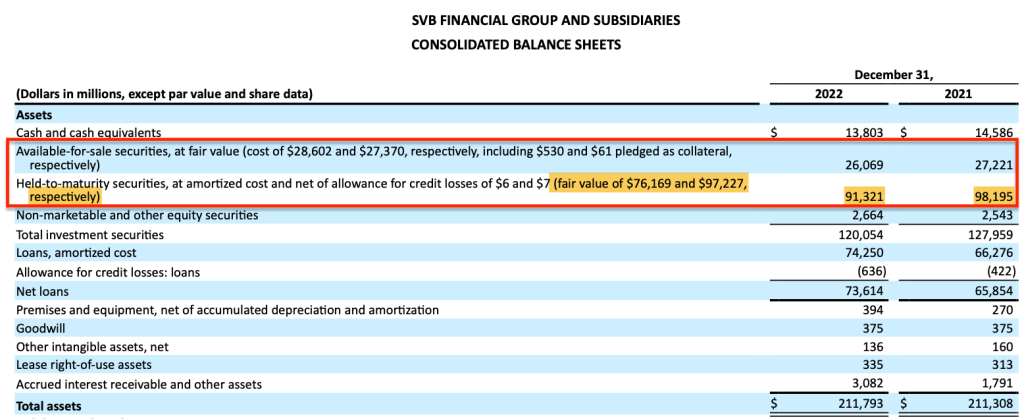Image resolution: width=1024 pixels, height=419 pixels.
Task: Click the 'Cash and cash equivalents' row label
Action: pyautogui.click(x=88, y=132)
